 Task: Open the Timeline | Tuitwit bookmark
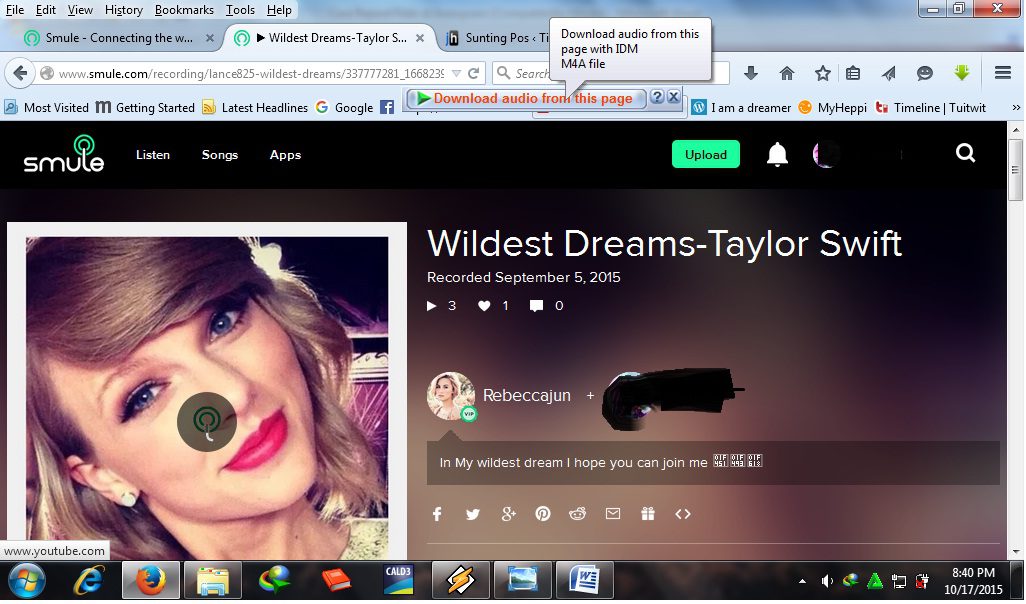[930, 107]
